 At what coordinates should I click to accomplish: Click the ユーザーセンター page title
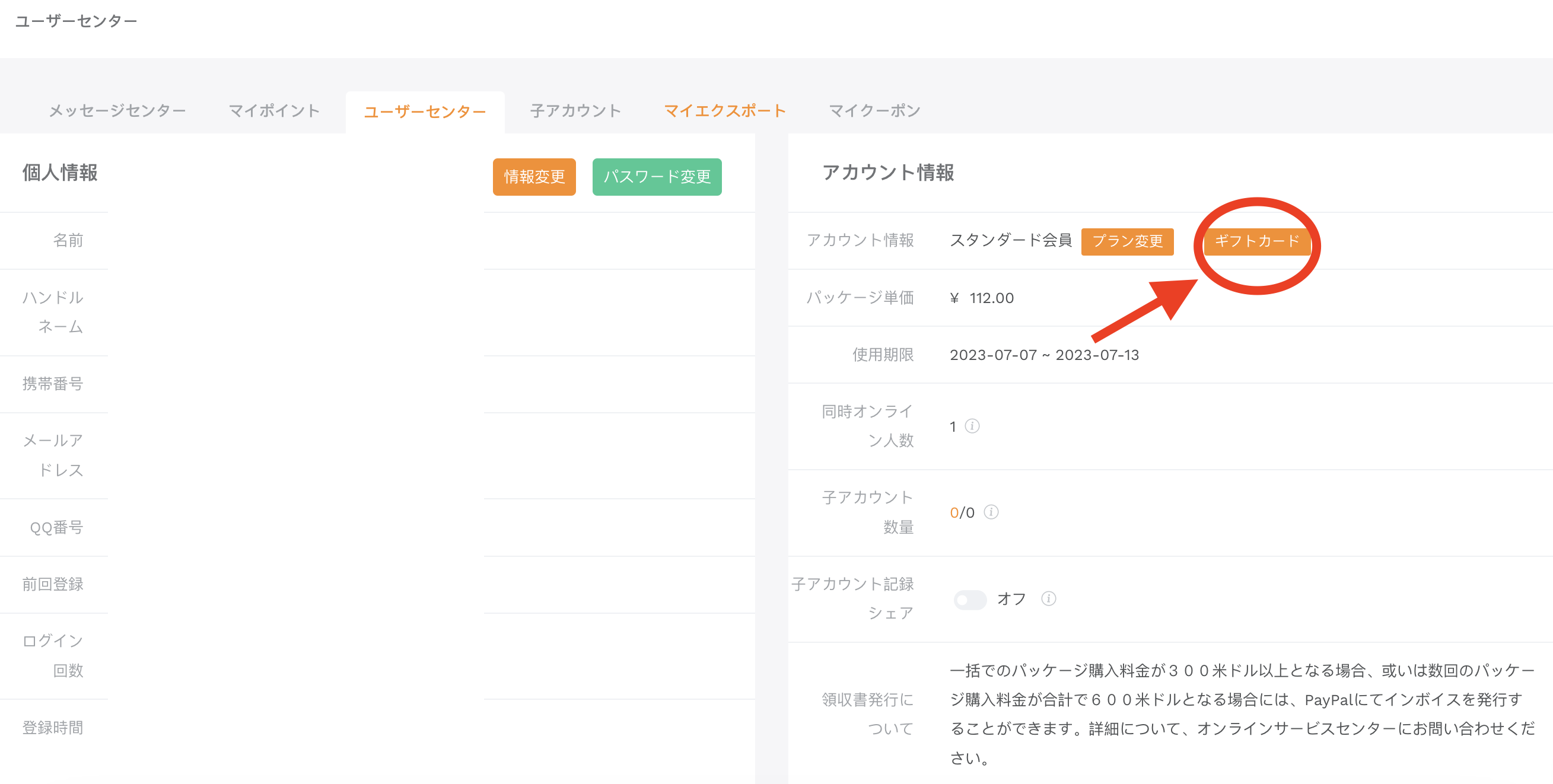pyautogui.click(x=77, y=21)
